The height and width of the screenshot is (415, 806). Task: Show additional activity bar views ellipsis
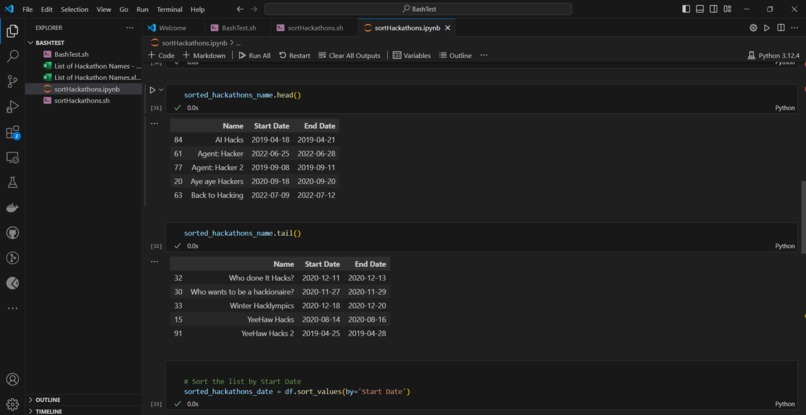click(x=12, y=309)
